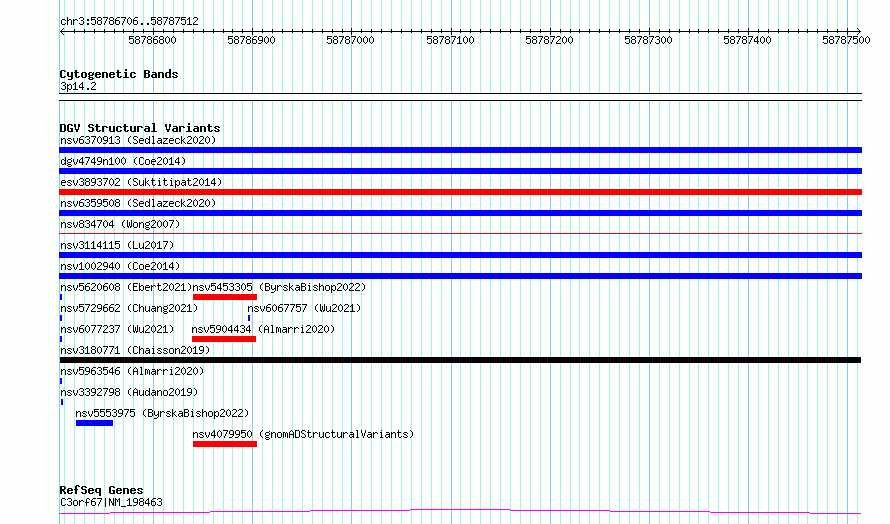Click ruler position 58787100
The height and width of the screenshot is (524, 890).
click(x=450, y=40)
